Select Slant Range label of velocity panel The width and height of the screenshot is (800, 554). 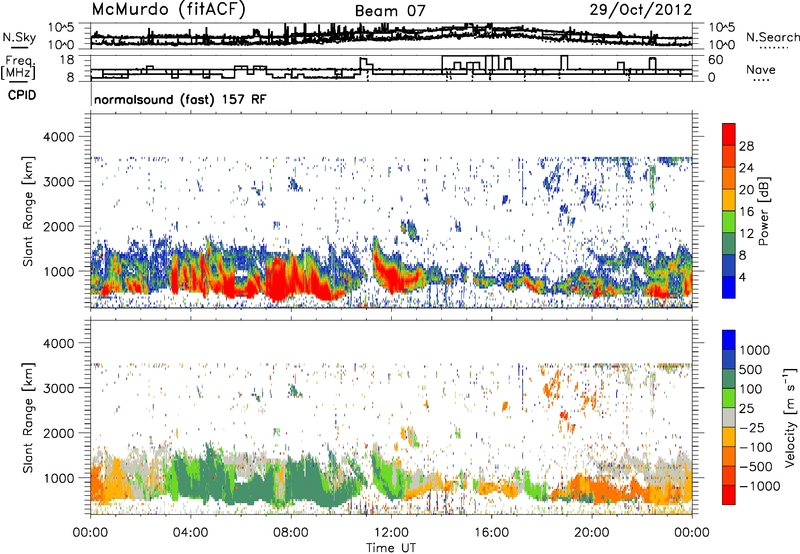pos(28,418)
